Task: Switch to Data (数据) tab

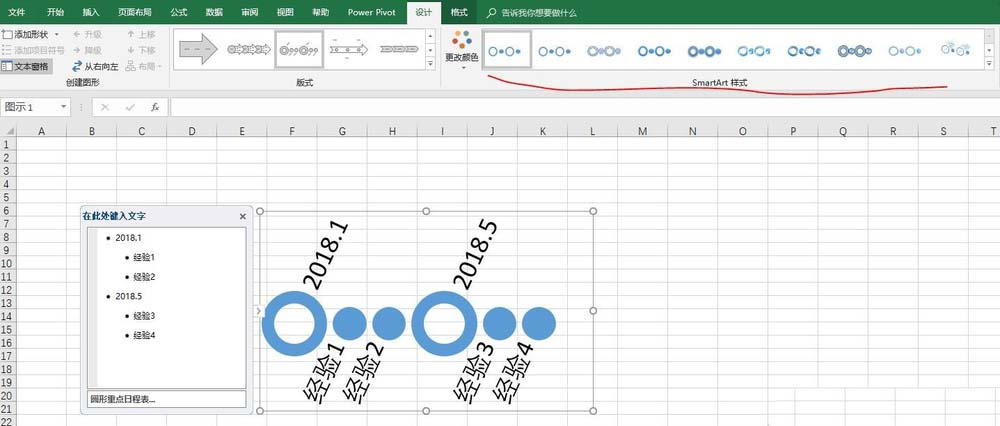Action: [x=214, y=12]
